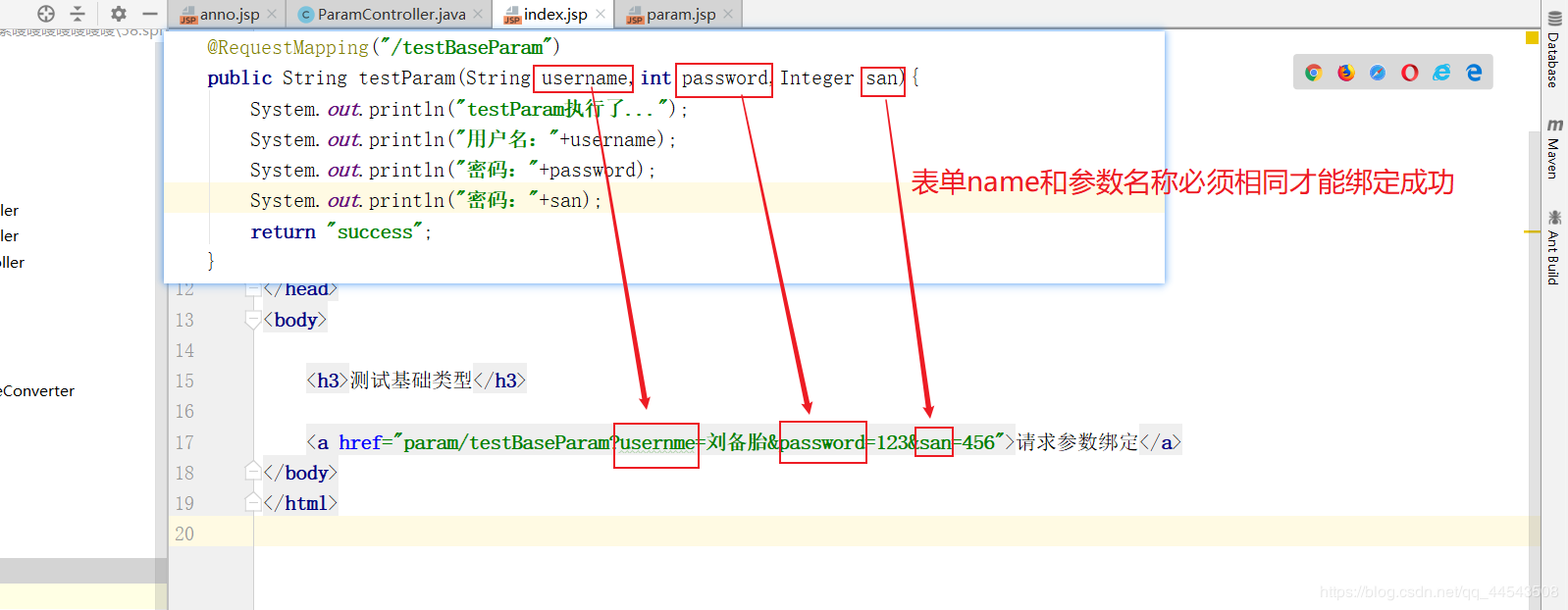Open the Ant Build tool window

click(x=1554, y=247)
